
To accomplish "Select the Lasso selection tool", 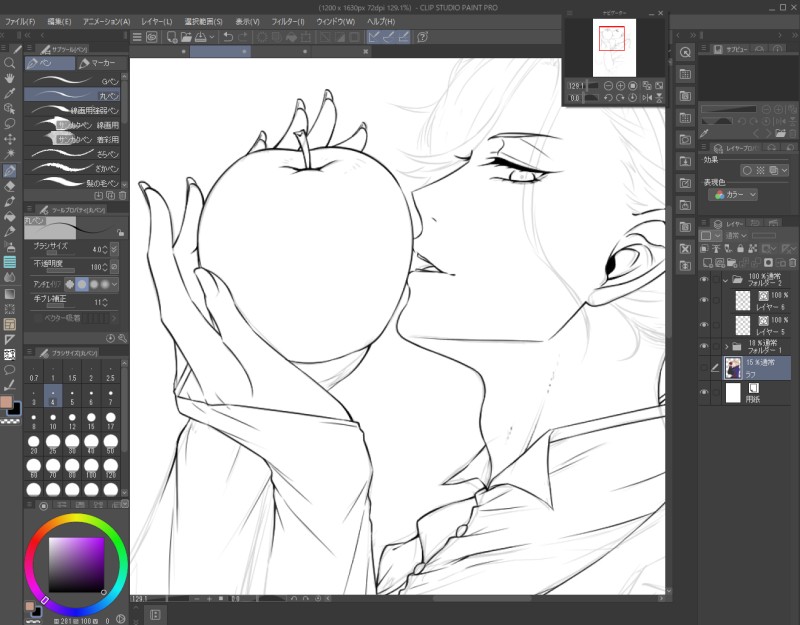I will 9,123.
